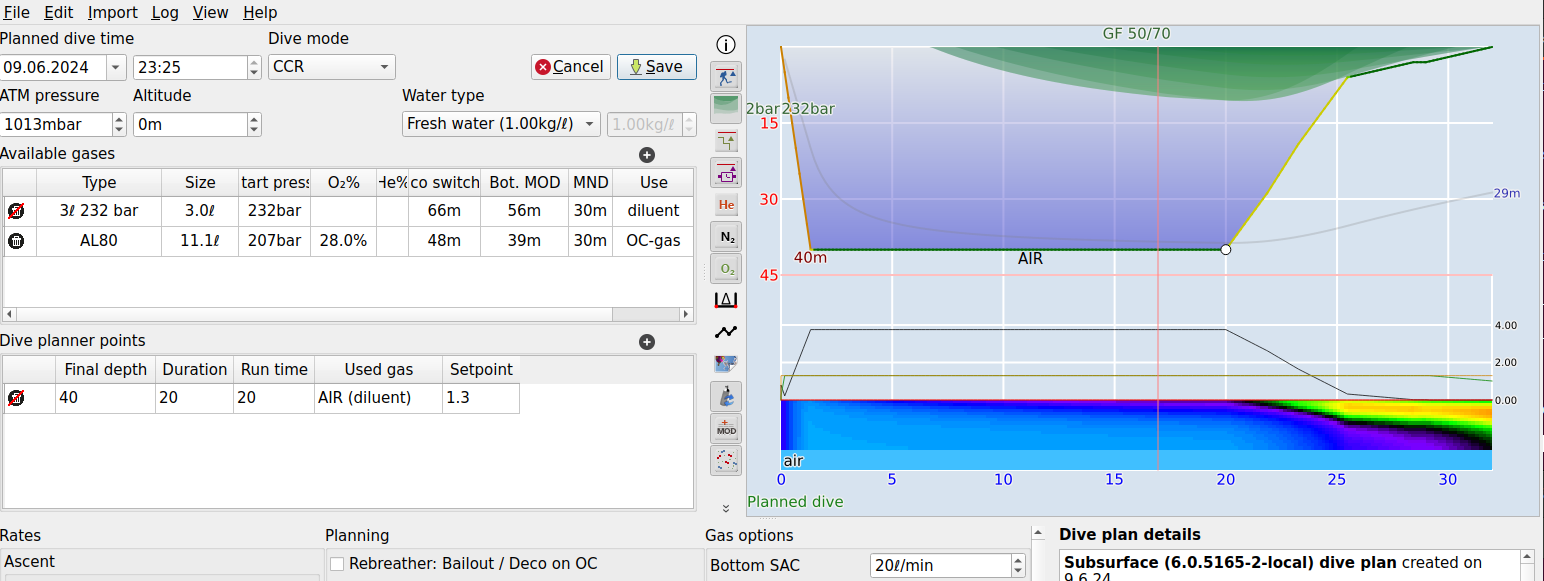This screenshot has width=1544, height=581.
Task: Click the light blue air gas bar
Action: click(x=1136, y=460)
